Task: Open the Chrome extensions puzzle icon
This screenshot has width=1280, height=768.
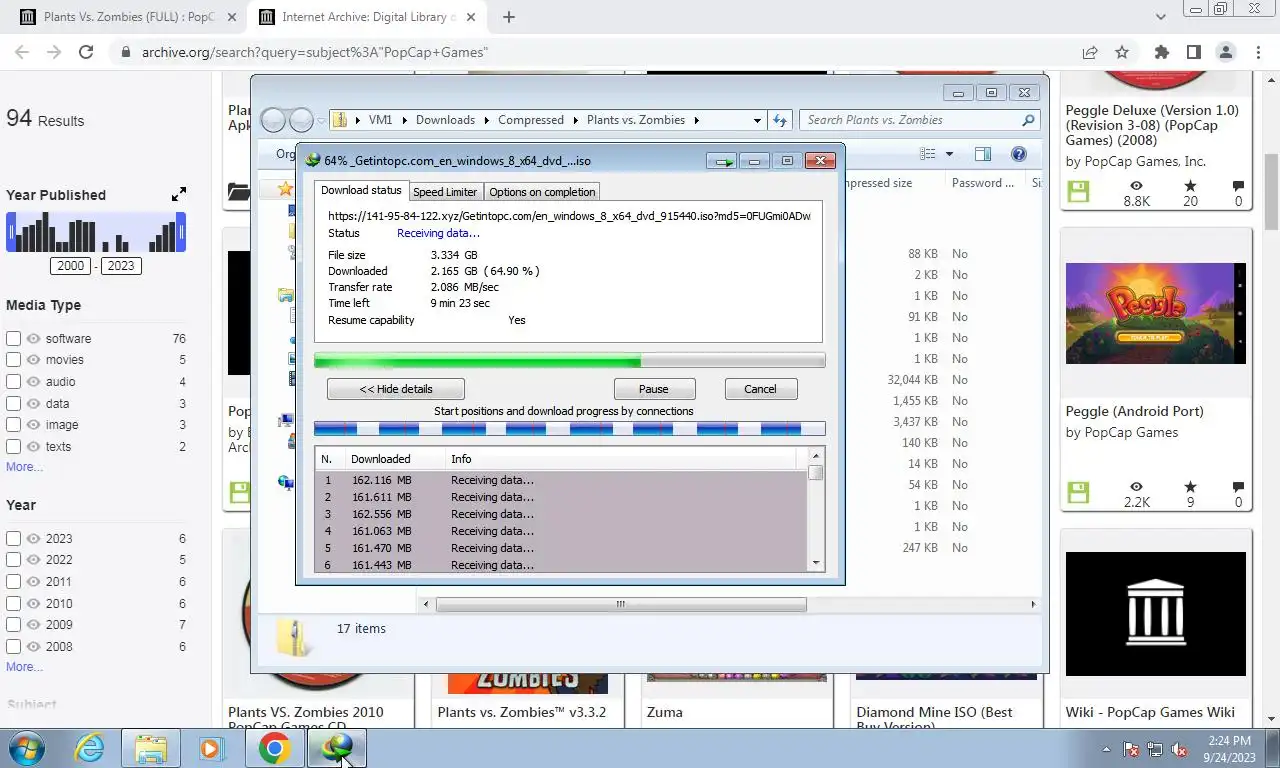Action: [1161, 52]
